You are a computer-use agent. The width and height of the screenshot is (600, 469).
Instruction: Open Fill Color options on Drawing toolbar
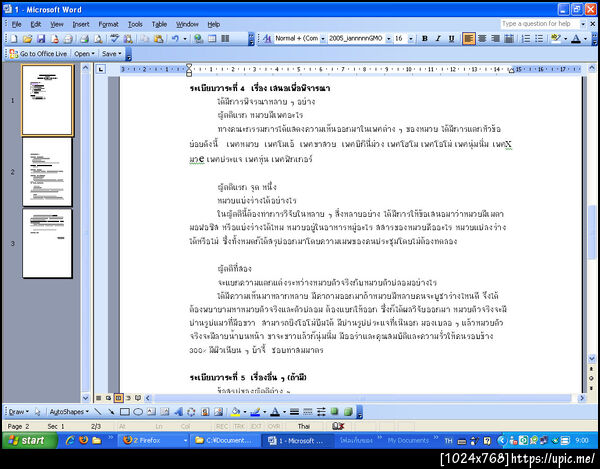point(236,412)
